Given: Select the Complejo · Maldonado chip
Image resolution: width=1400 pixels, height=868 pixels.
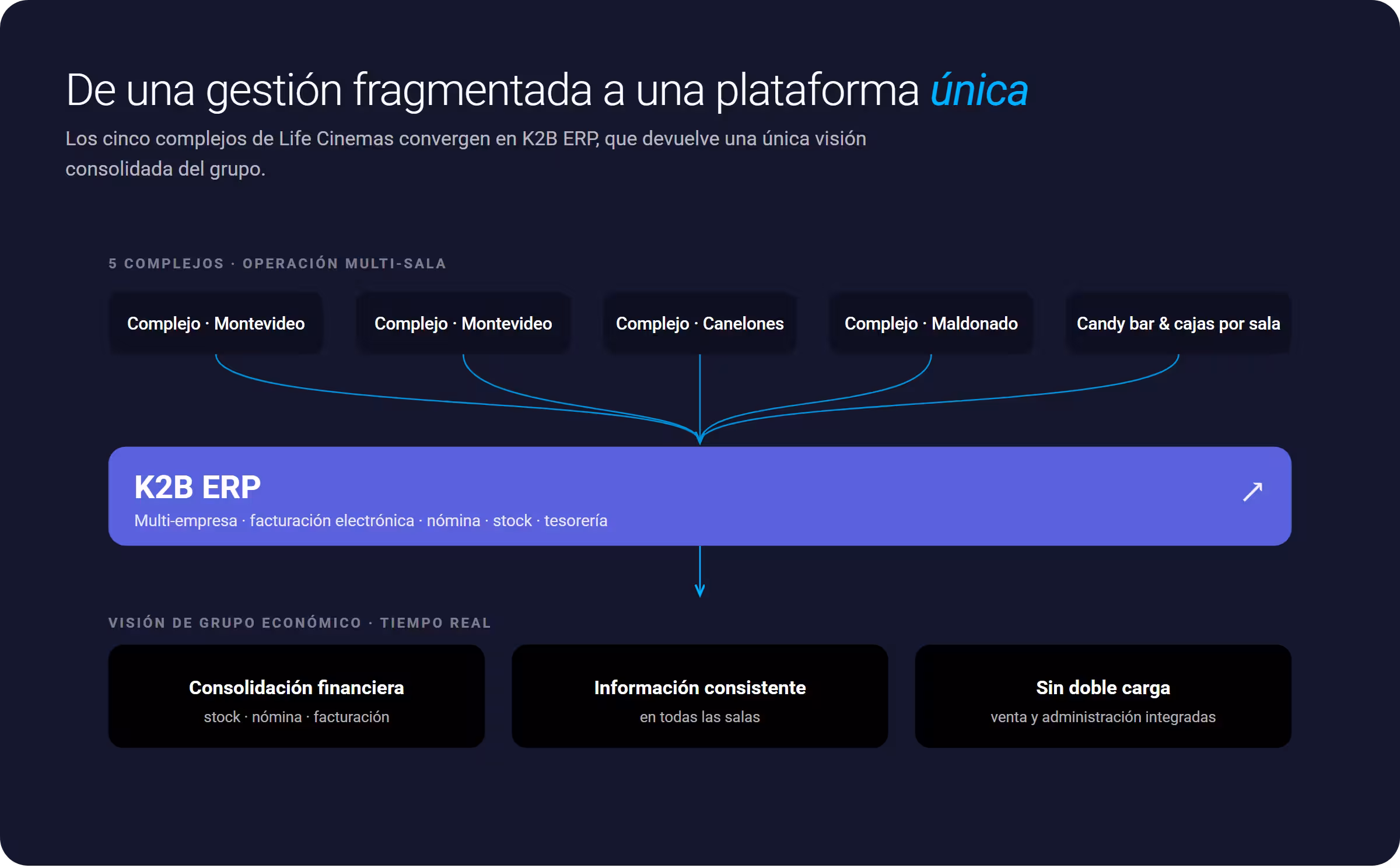Looking at the screenshot, I should [x=931, y=323].
